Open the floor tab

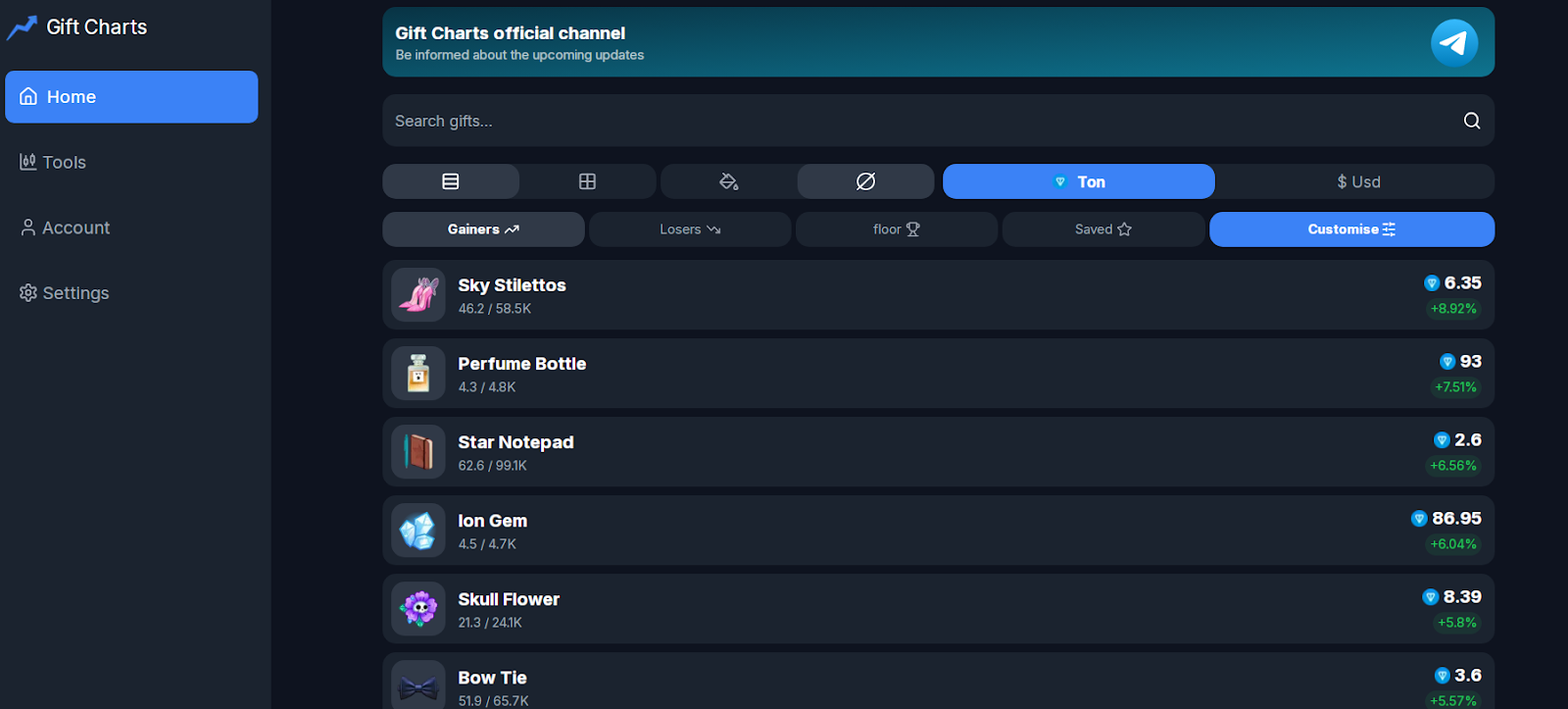click(897, 229)
